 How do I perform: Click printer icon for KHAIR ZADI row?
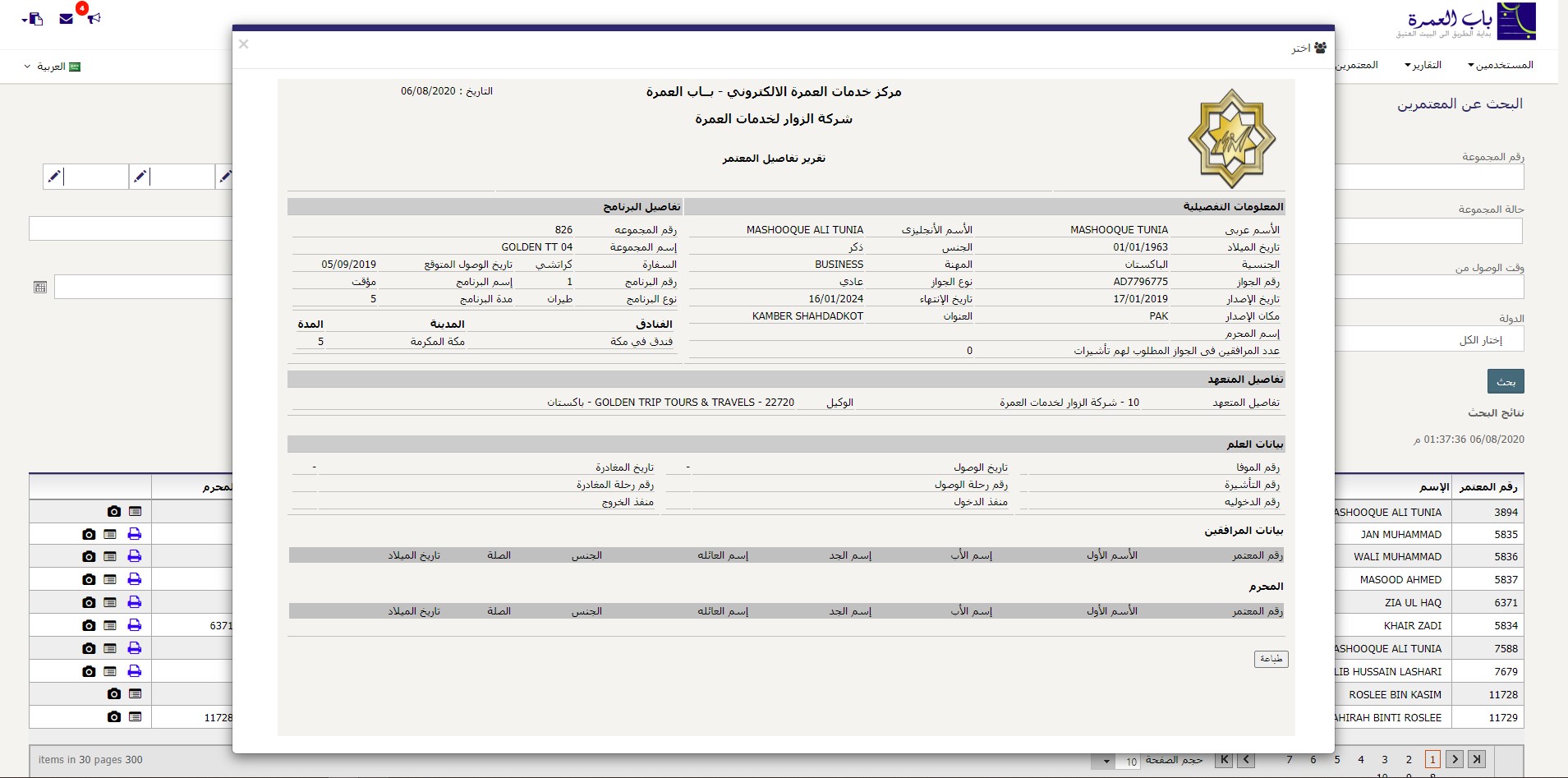pos(135,625)
